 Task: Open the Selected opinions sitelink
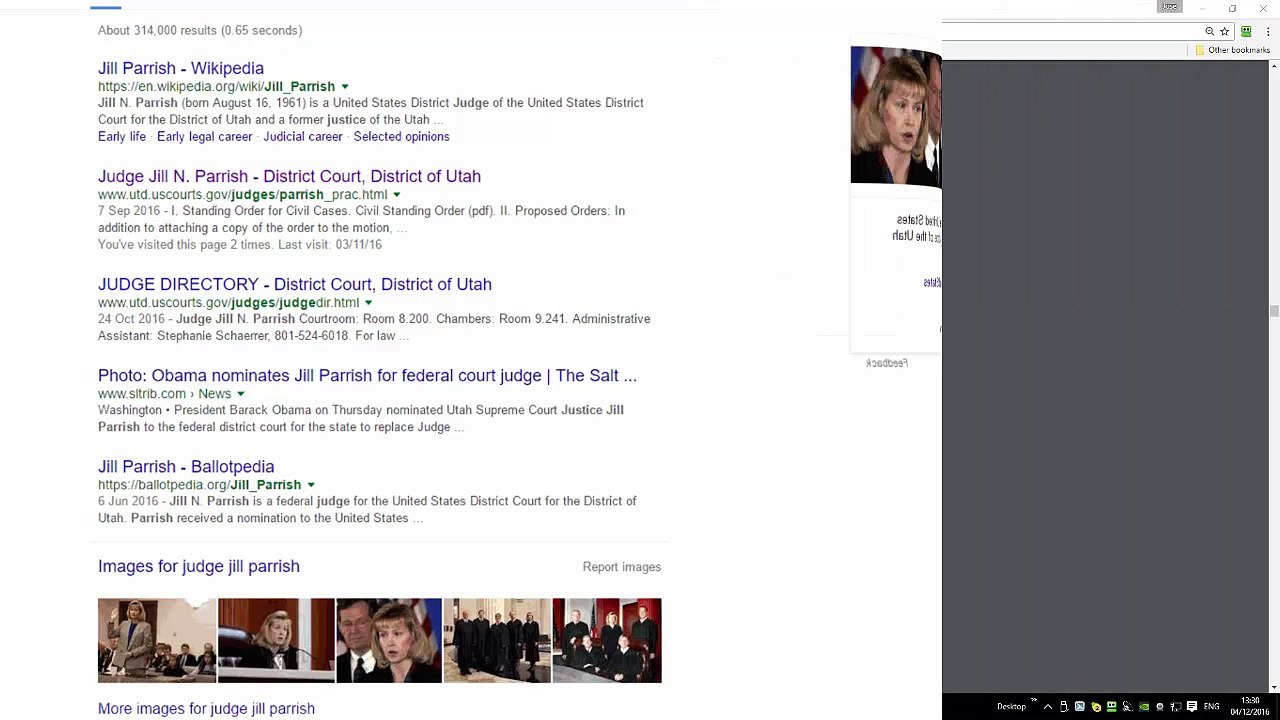(401, 136)
